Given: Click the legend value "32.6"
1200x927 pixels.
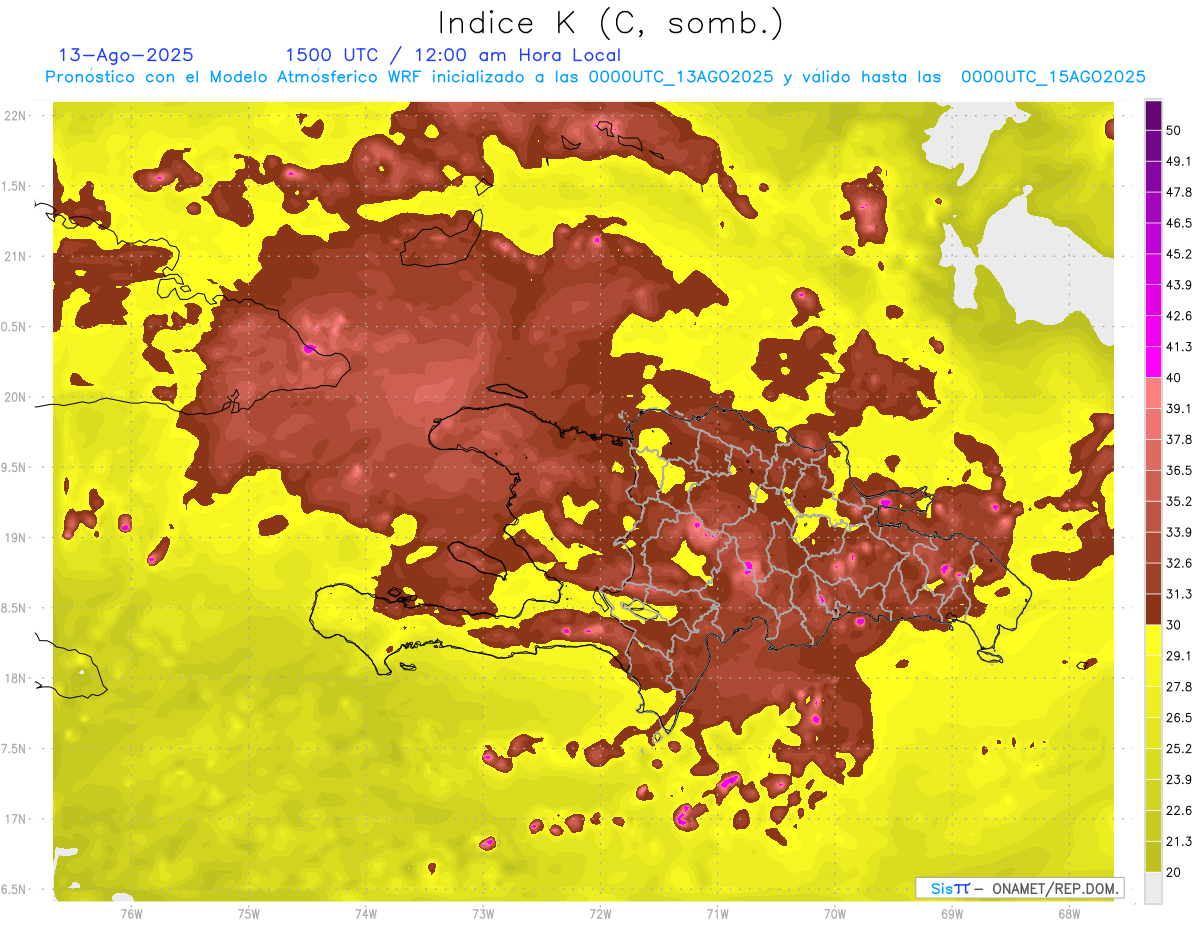Looking at the screenshot, I should point(1178,563).
